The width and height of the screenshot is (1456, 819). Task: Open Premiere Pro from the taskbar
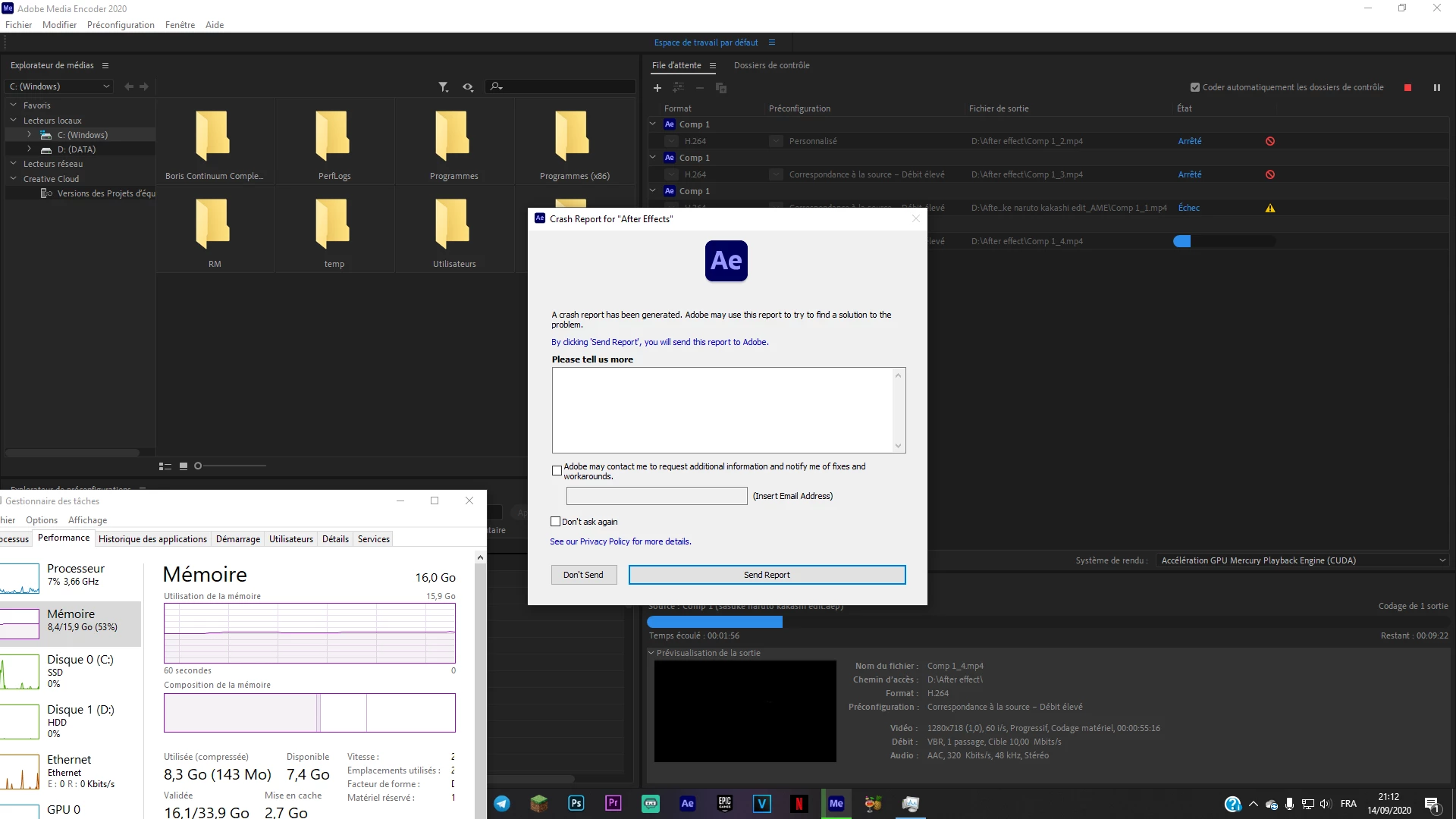(613, 803)
